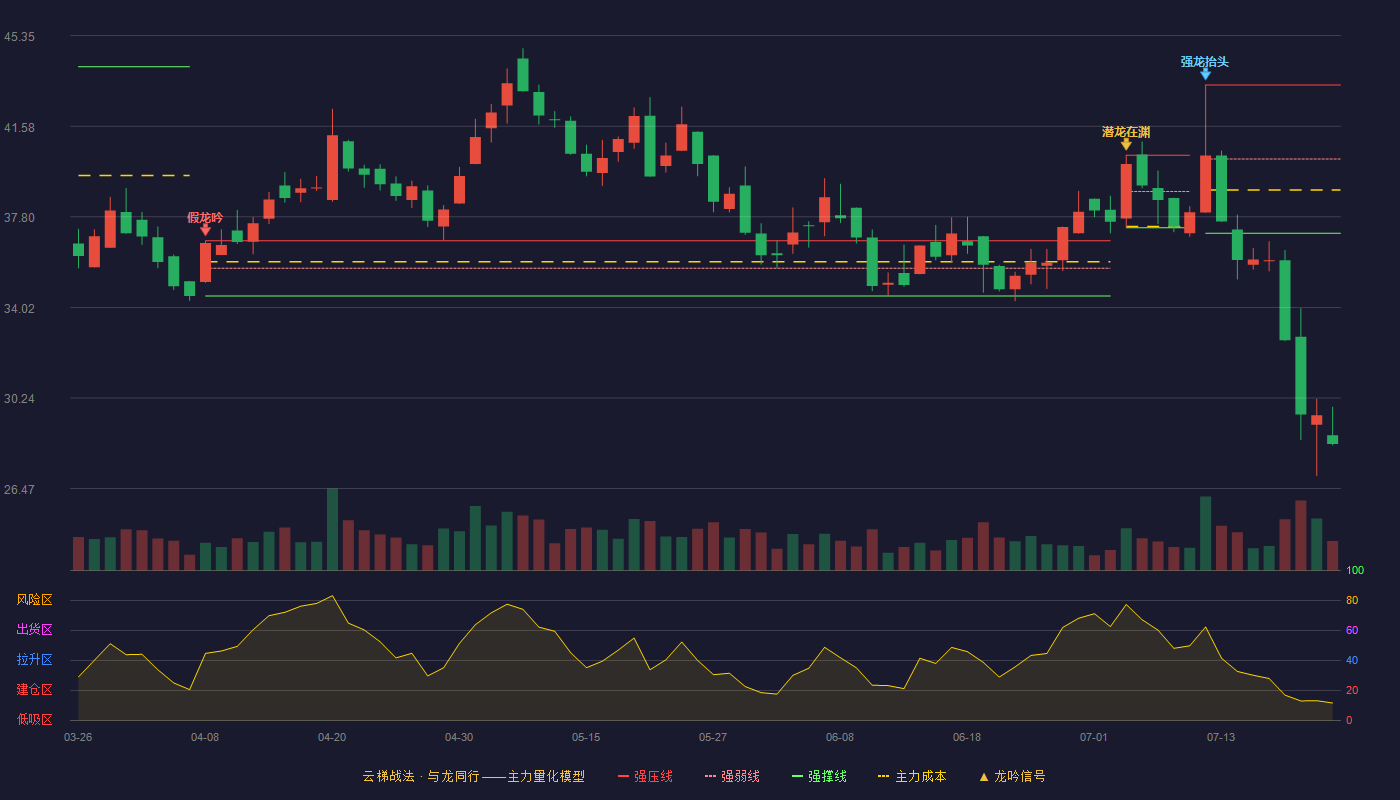Click the 低吸区 zone label

[35, 720]
